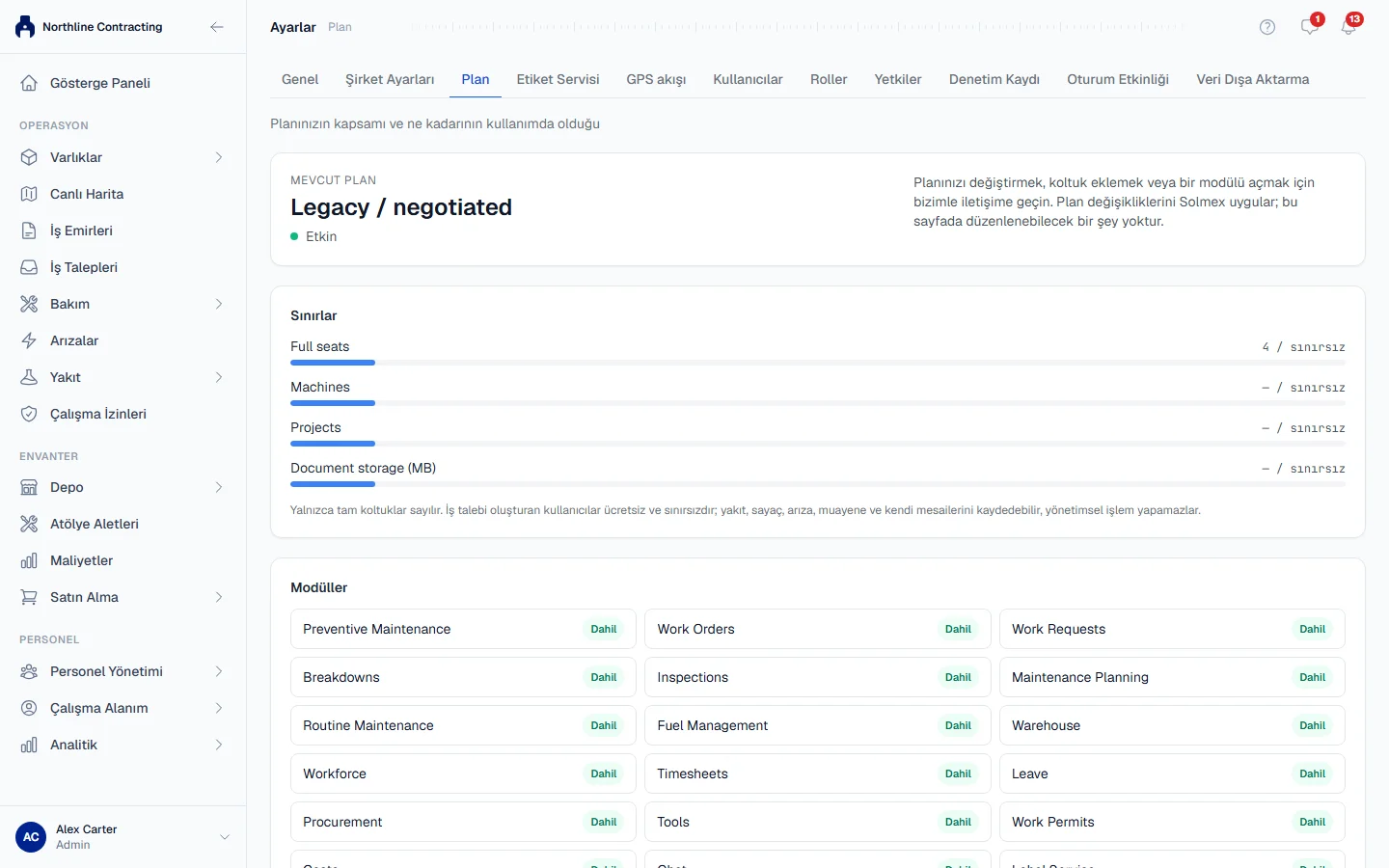Go to the Kullanıcılar tab
The width and height of the screenshot is (1389, 868).
coord(748,79)
